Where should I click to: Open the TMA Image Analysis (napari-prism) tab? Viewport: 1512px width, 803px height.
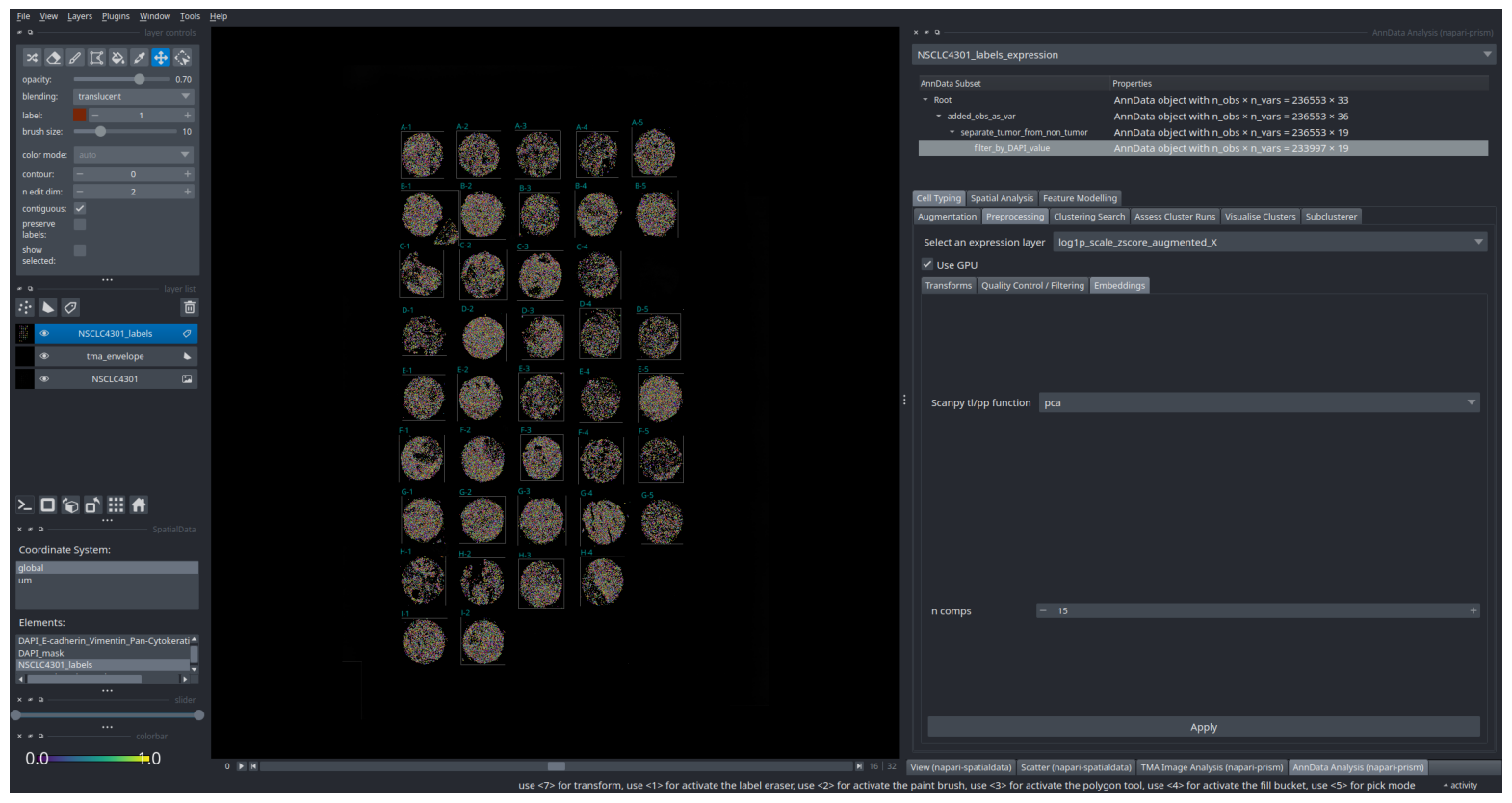pos(1212,767)
